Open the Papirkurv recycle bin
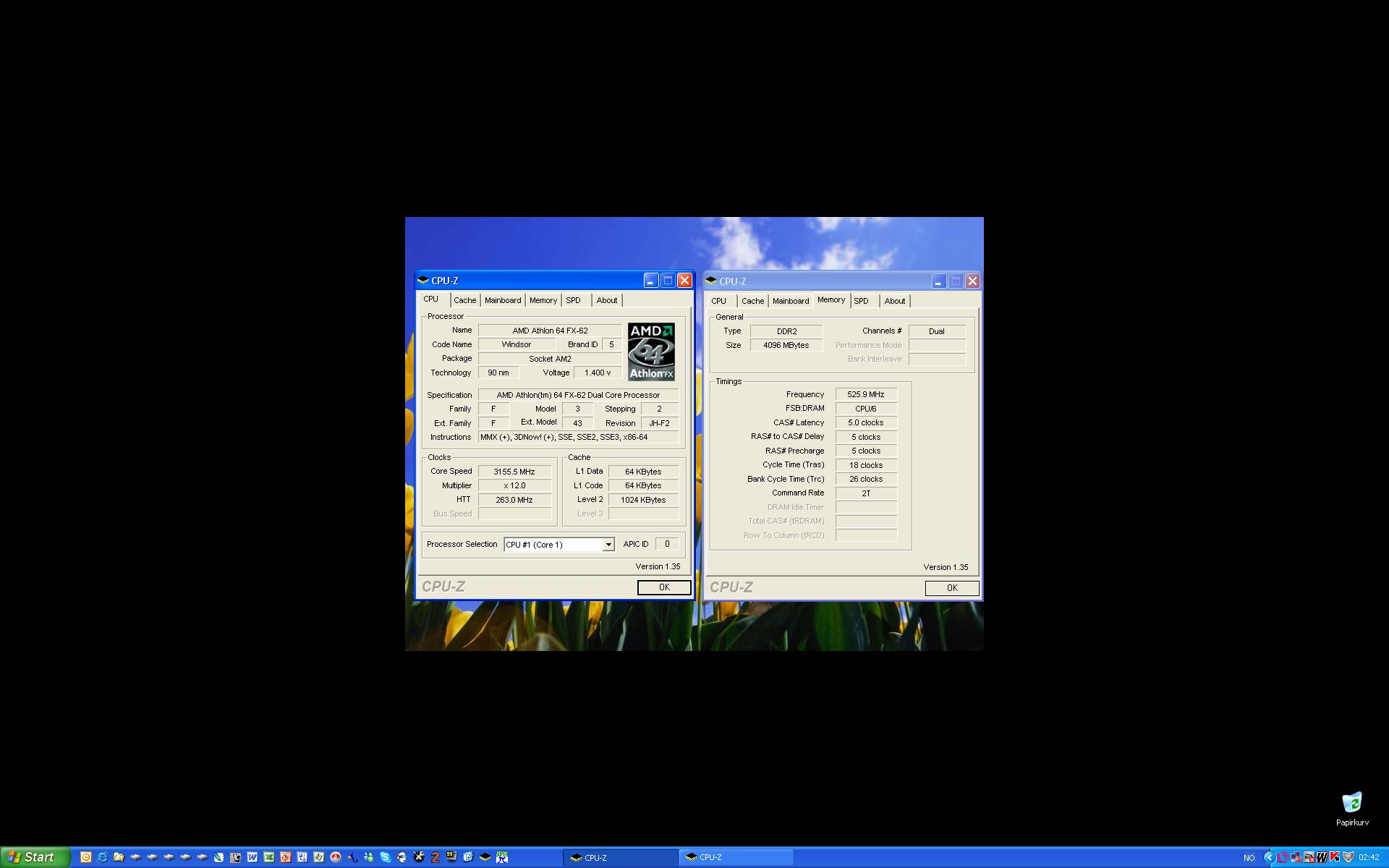1389x868 pixels. click(1351, 809)
